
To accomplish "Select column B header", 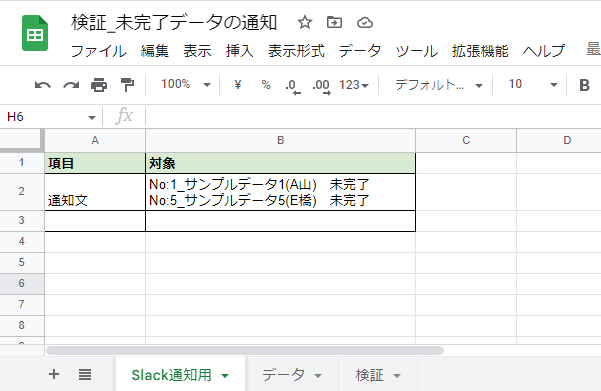I will tap(281, 141).
